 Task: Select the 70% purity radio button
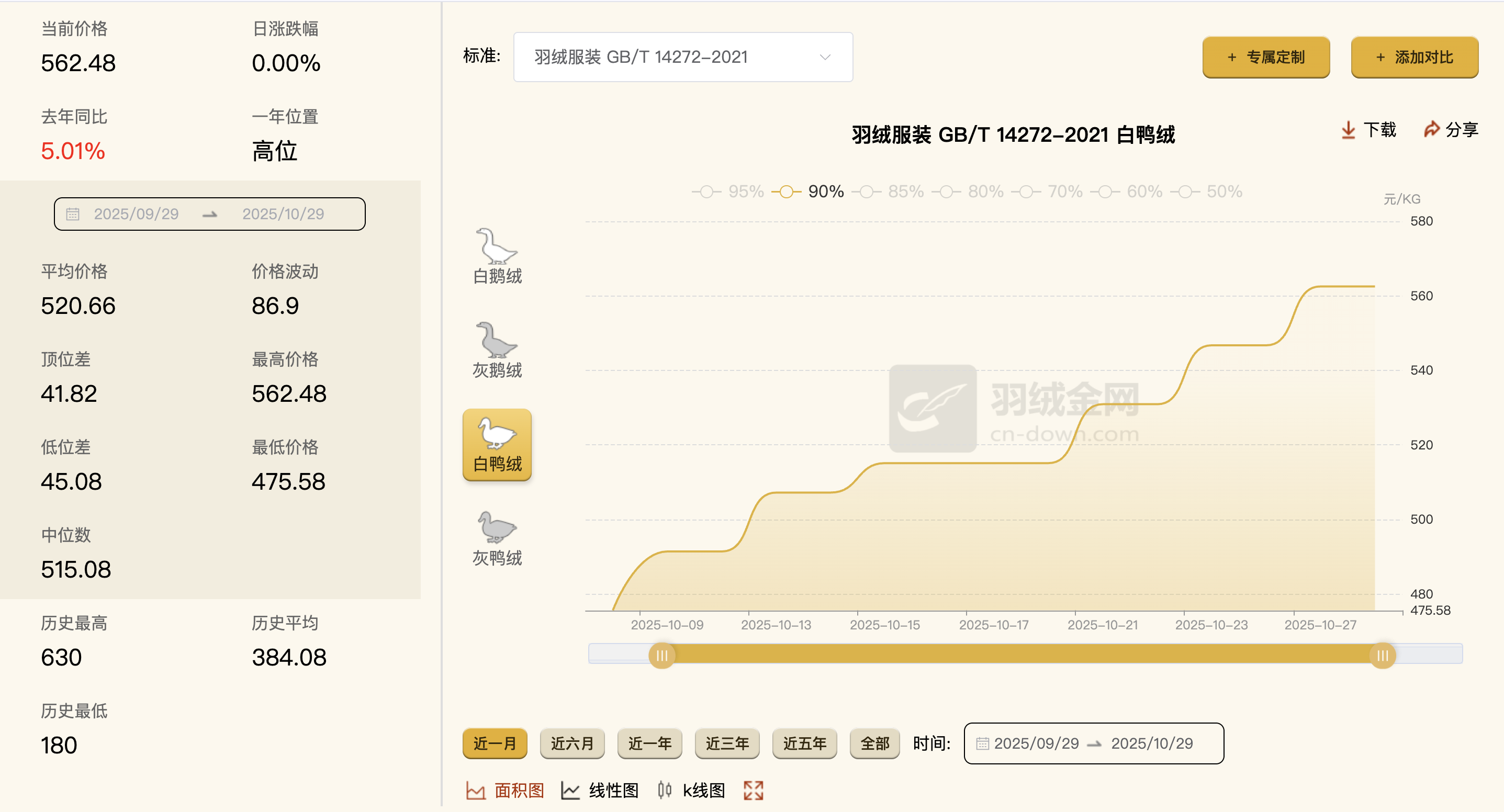[1026, 191]
